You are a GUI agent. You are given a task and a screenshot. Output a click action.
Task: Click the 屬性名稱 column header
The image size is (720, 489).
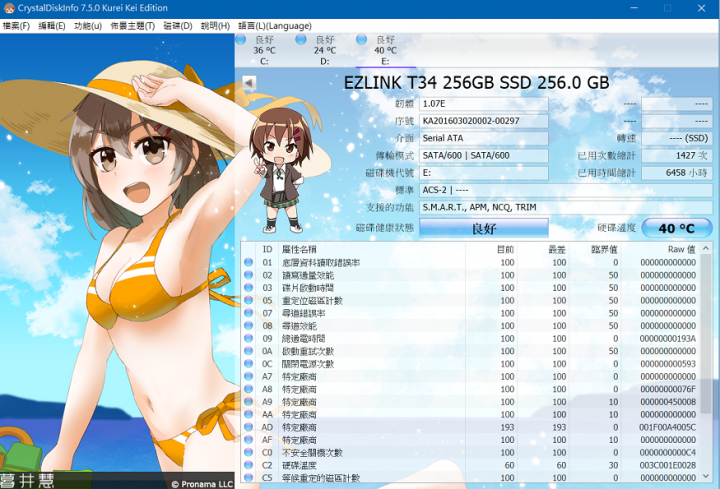tap(372, 249)
